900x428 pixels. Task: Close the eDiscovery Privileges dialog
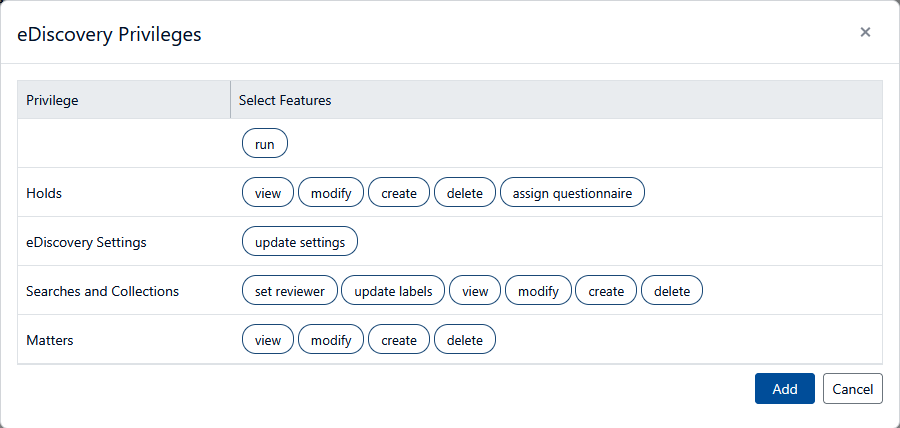865,32
